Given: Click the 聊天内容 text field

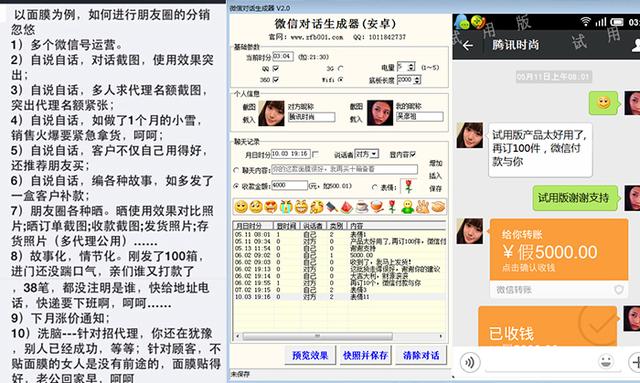Looking at the screenshot, I should click(x=344, y=169).
